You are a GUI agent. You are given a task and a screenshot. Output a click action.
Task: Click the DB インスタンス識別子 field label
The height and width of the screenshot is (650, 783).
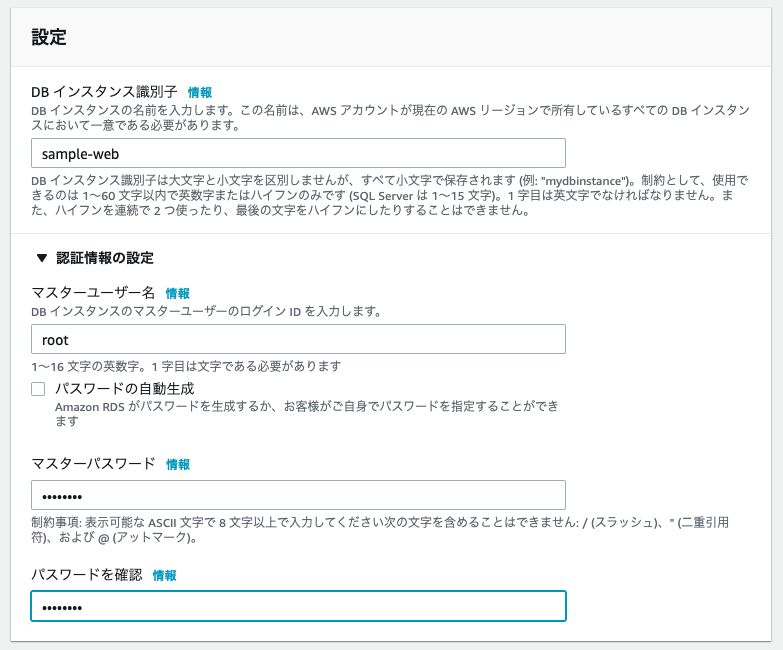[x=104, y=91]
